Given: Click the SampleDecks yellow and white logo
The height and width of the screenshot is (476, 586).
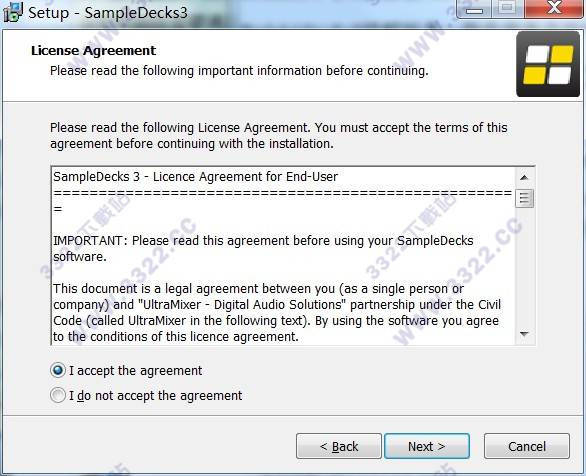Looking at the screenshot, I should pyautogui.click(x=548, y=64).
